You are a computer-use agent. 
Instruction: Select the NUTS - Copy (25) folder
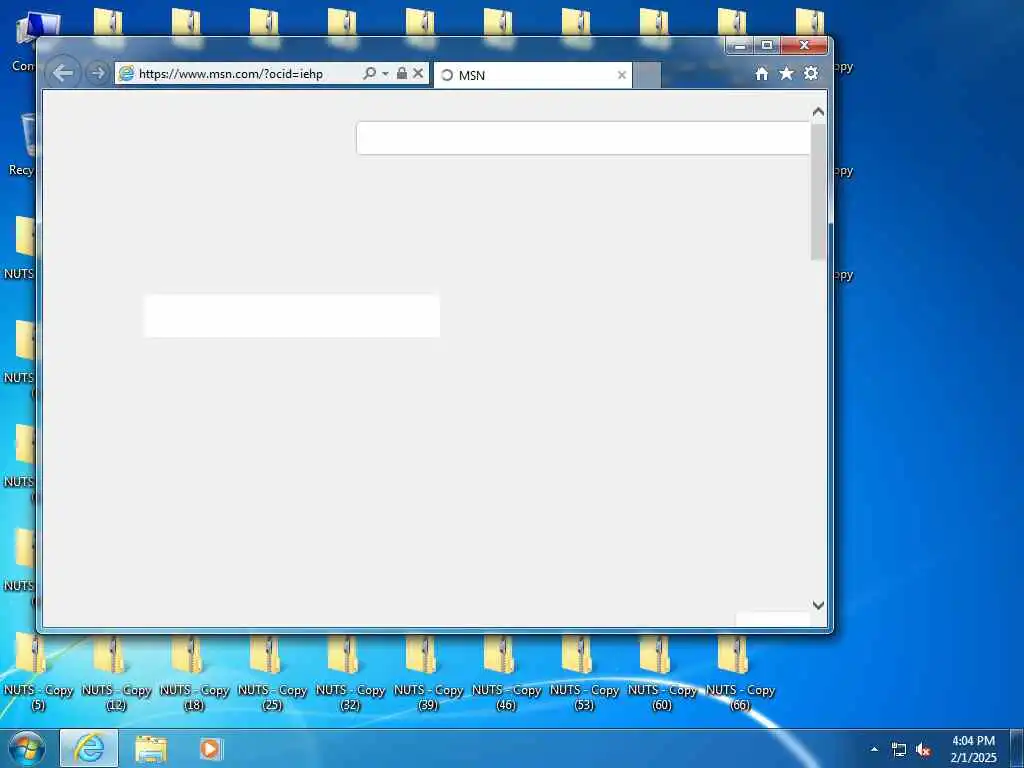click(272, 673)
